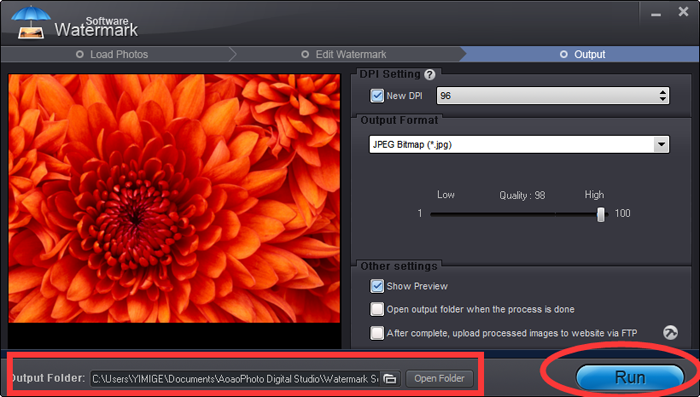Click the Run button
Viewport: 700px width, 397px height.
coord(629,378)
